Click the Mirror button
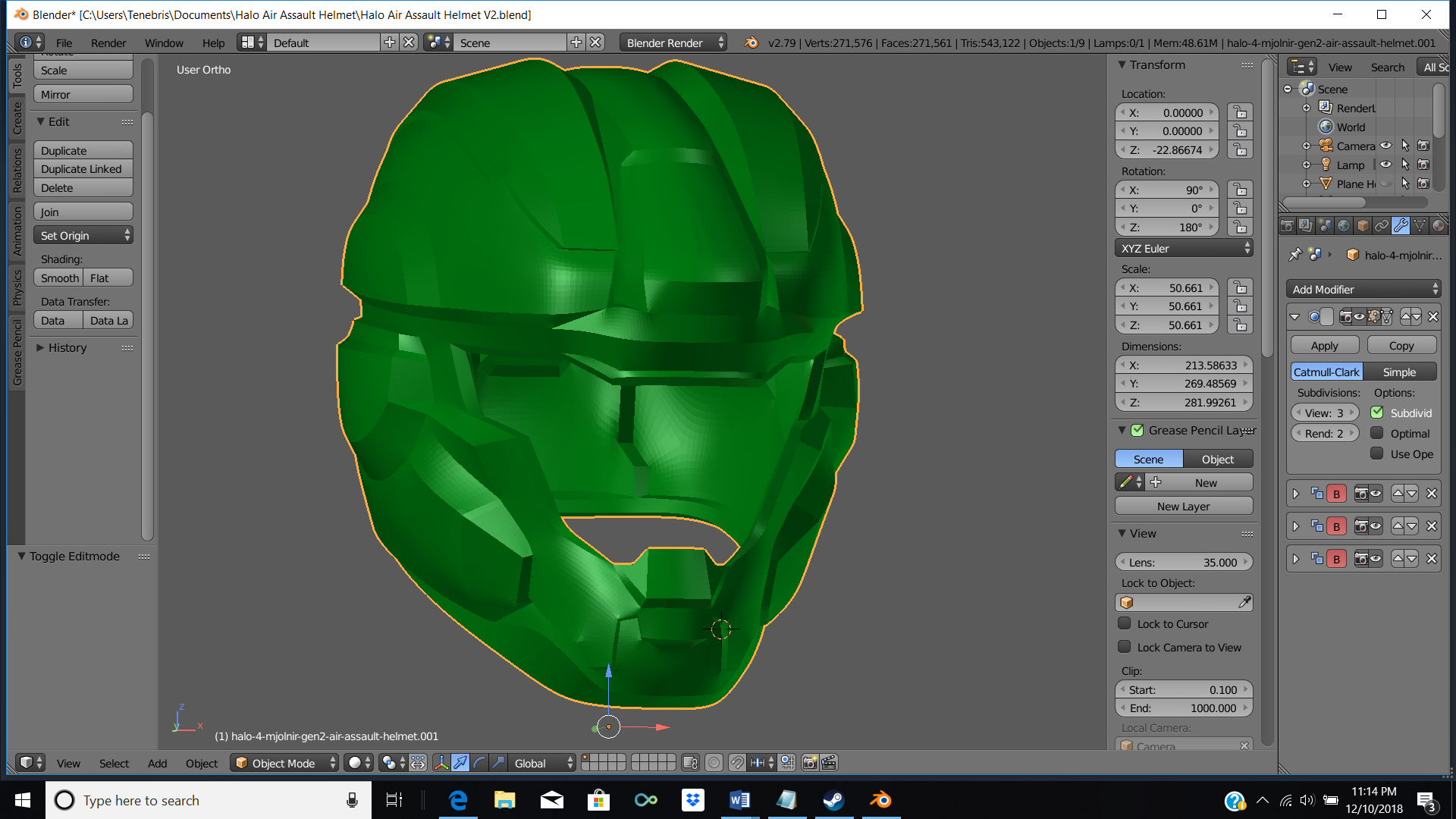This screenshot has height=819, width=1456. [x=83, y=94]
